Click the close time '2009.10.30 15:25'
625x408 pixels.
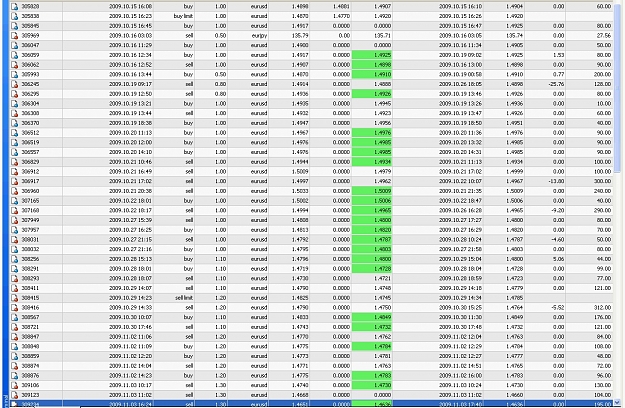pos(460,308)
